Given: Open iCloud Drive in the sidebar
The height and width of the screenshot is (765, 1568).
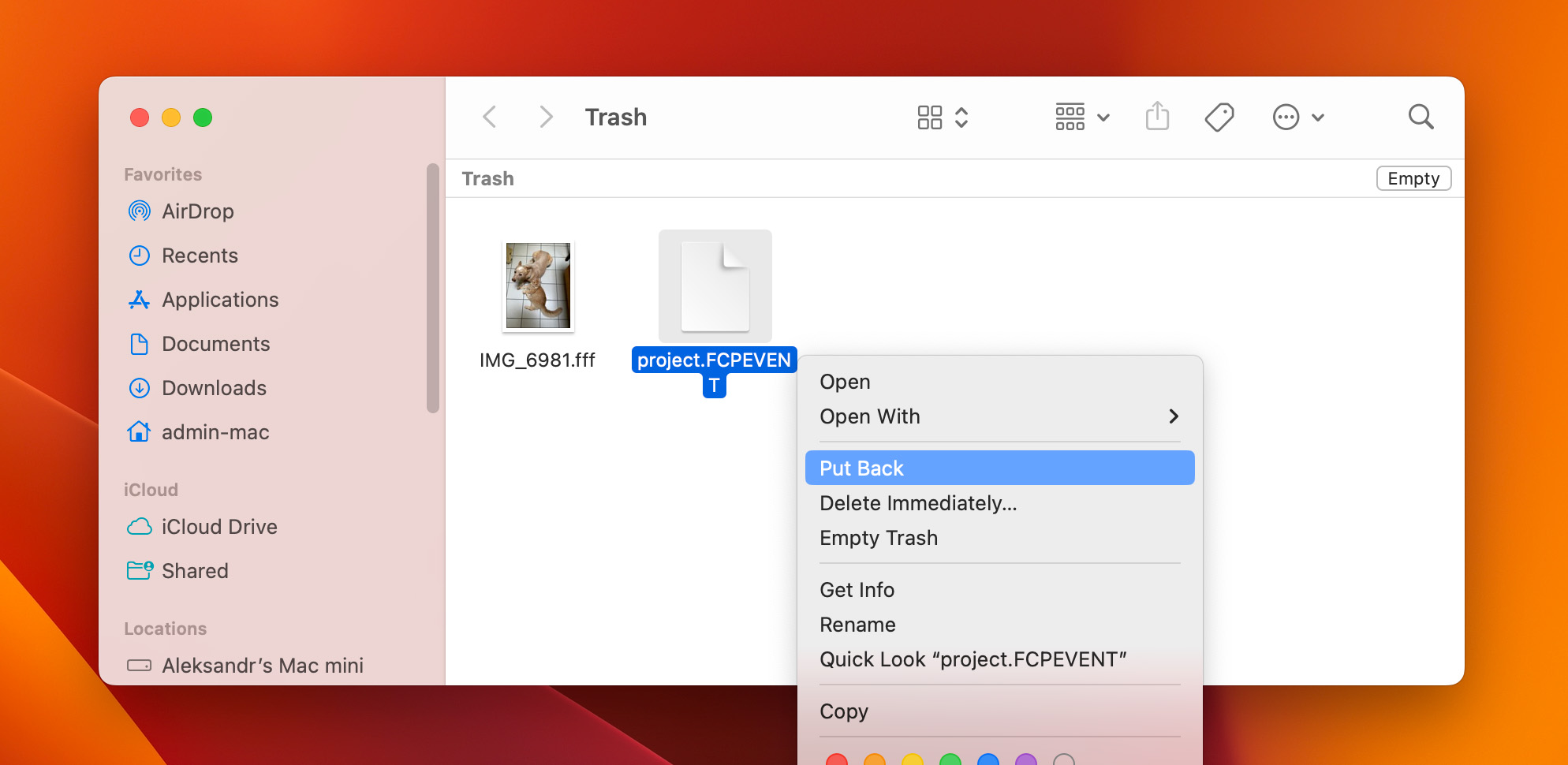Looking at the screenshot, I should click(x=202, y=527).
